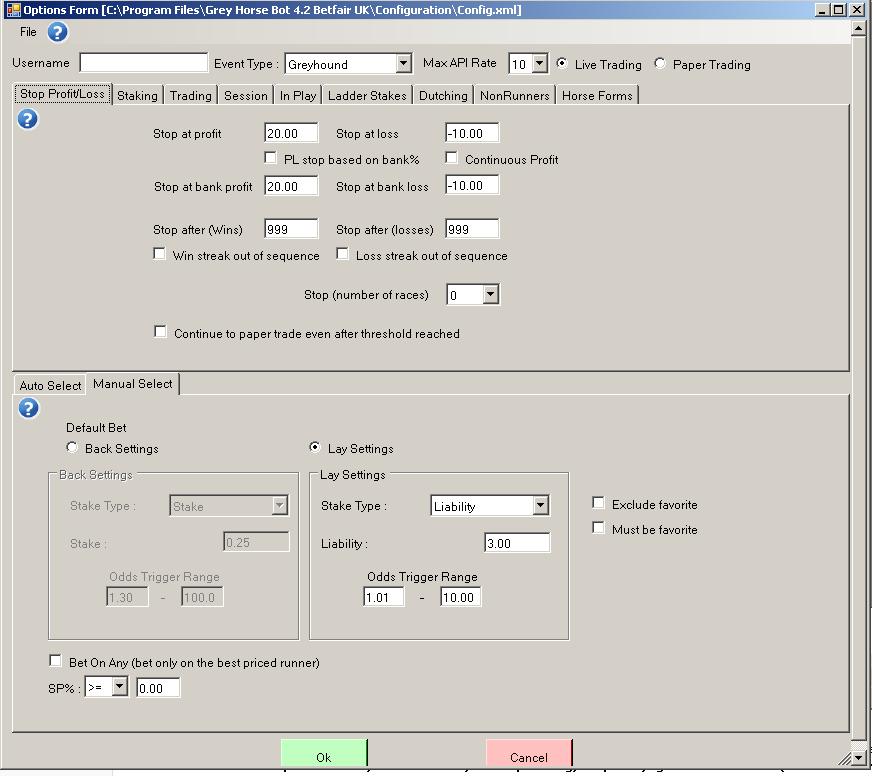
Task: Edit the Stop after (Wins) field
Action: pyautogui.click(x=291, y=229)
